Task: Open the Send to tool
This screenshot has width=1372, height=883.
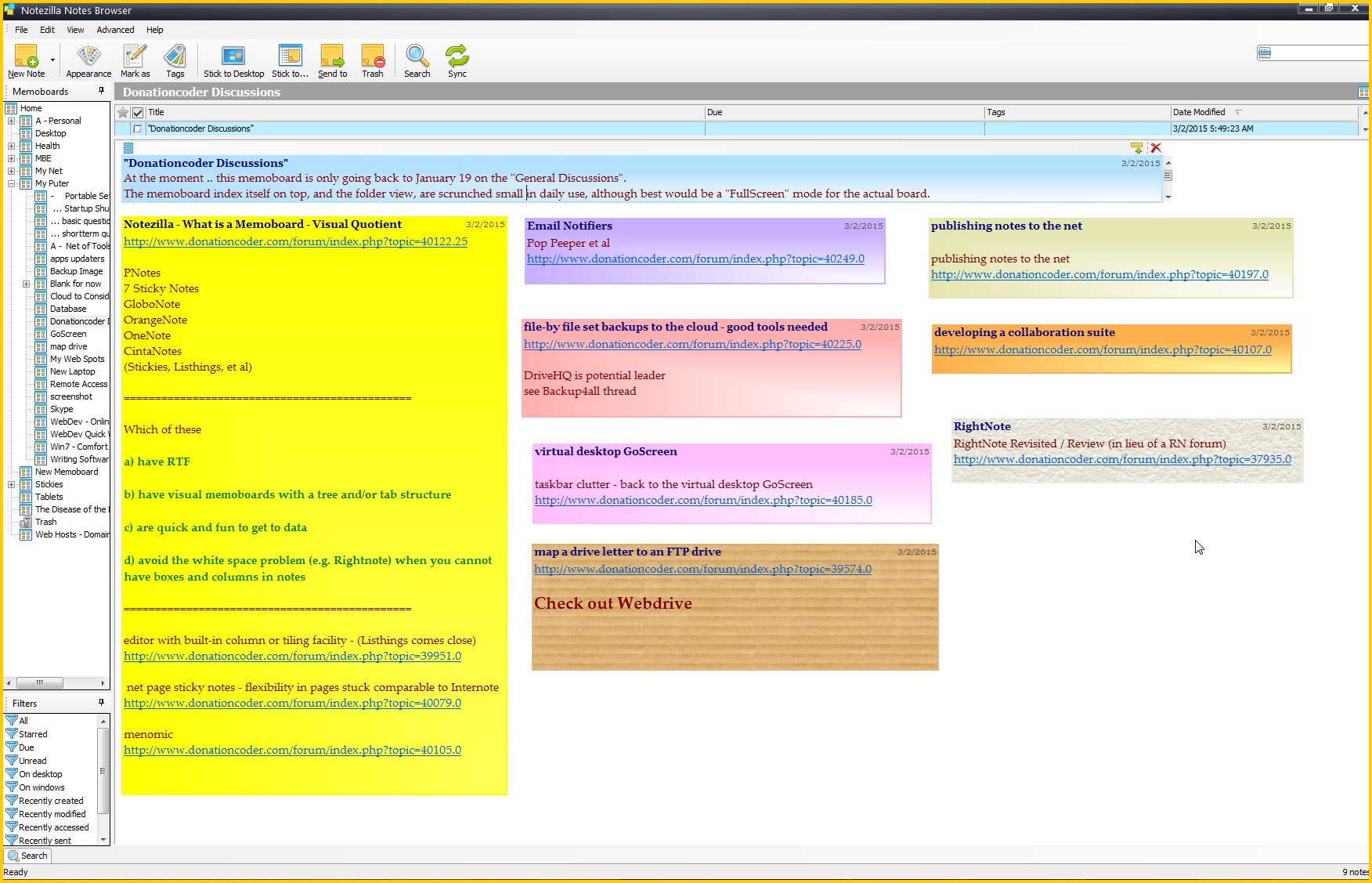Action: click(x=332, y=61)
